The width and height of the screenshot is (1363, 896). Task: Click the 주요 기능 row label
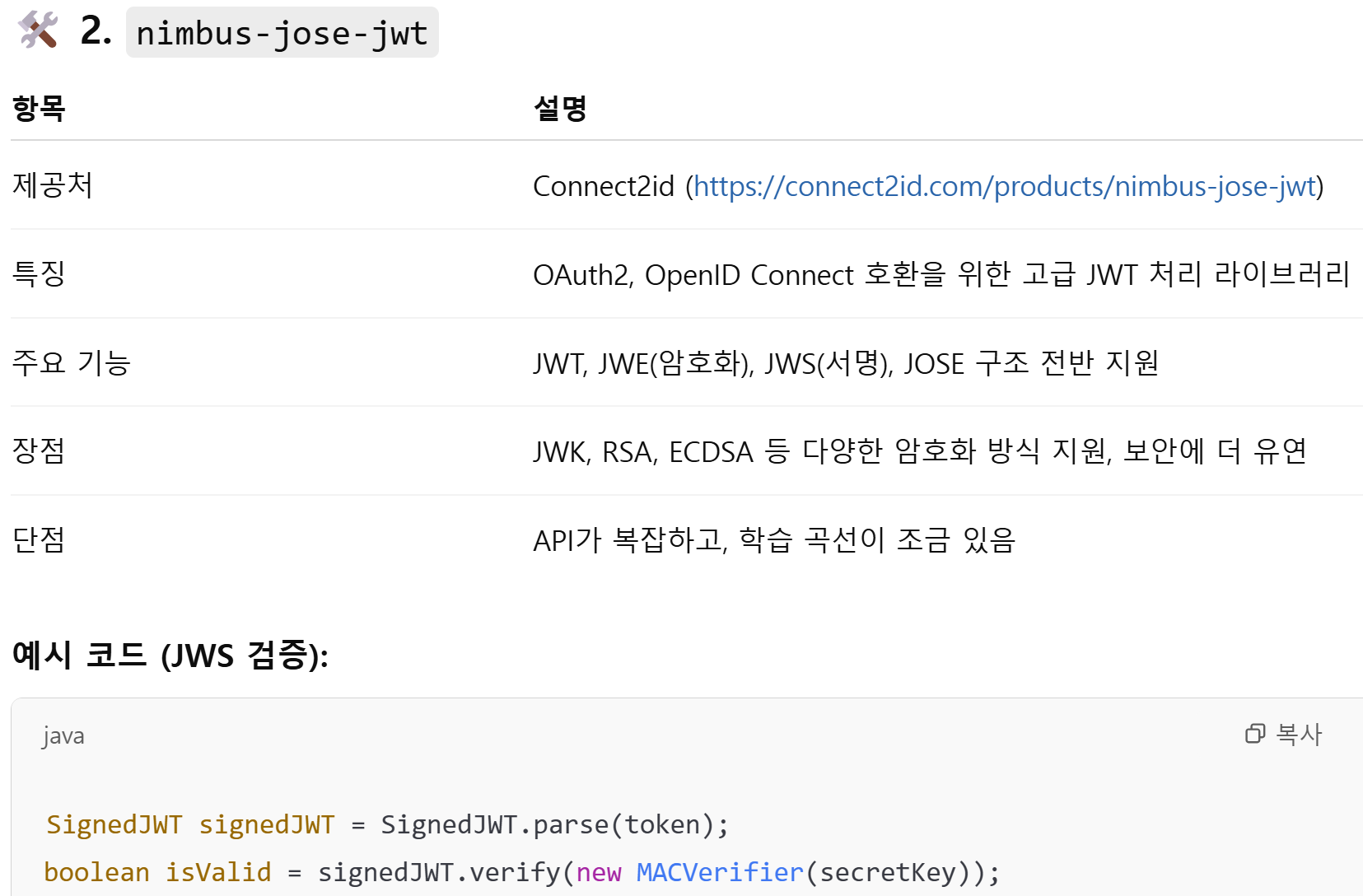(72, 362)
